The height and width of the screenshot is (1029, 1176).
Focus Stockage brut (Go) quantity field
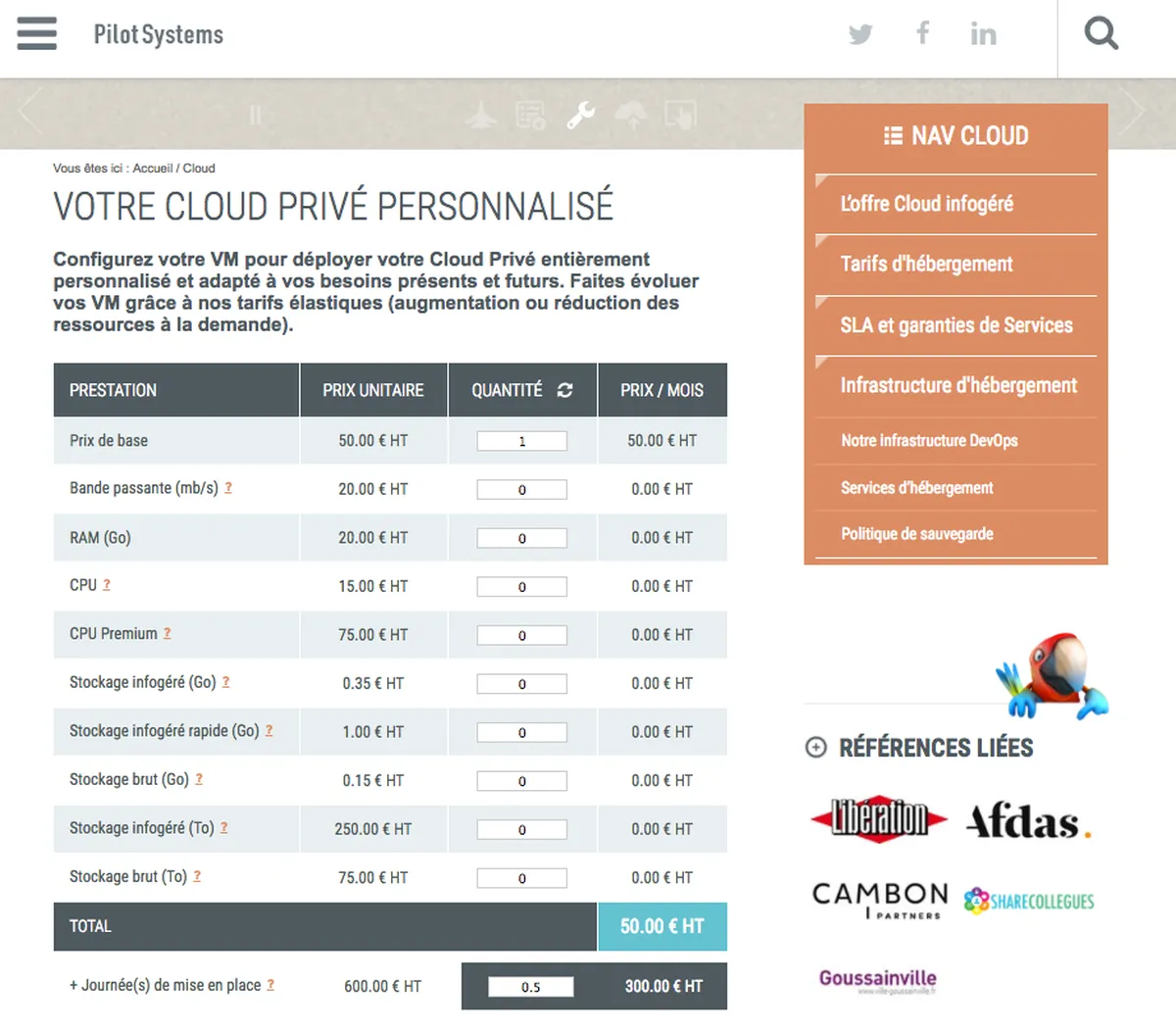pos(521,781)
